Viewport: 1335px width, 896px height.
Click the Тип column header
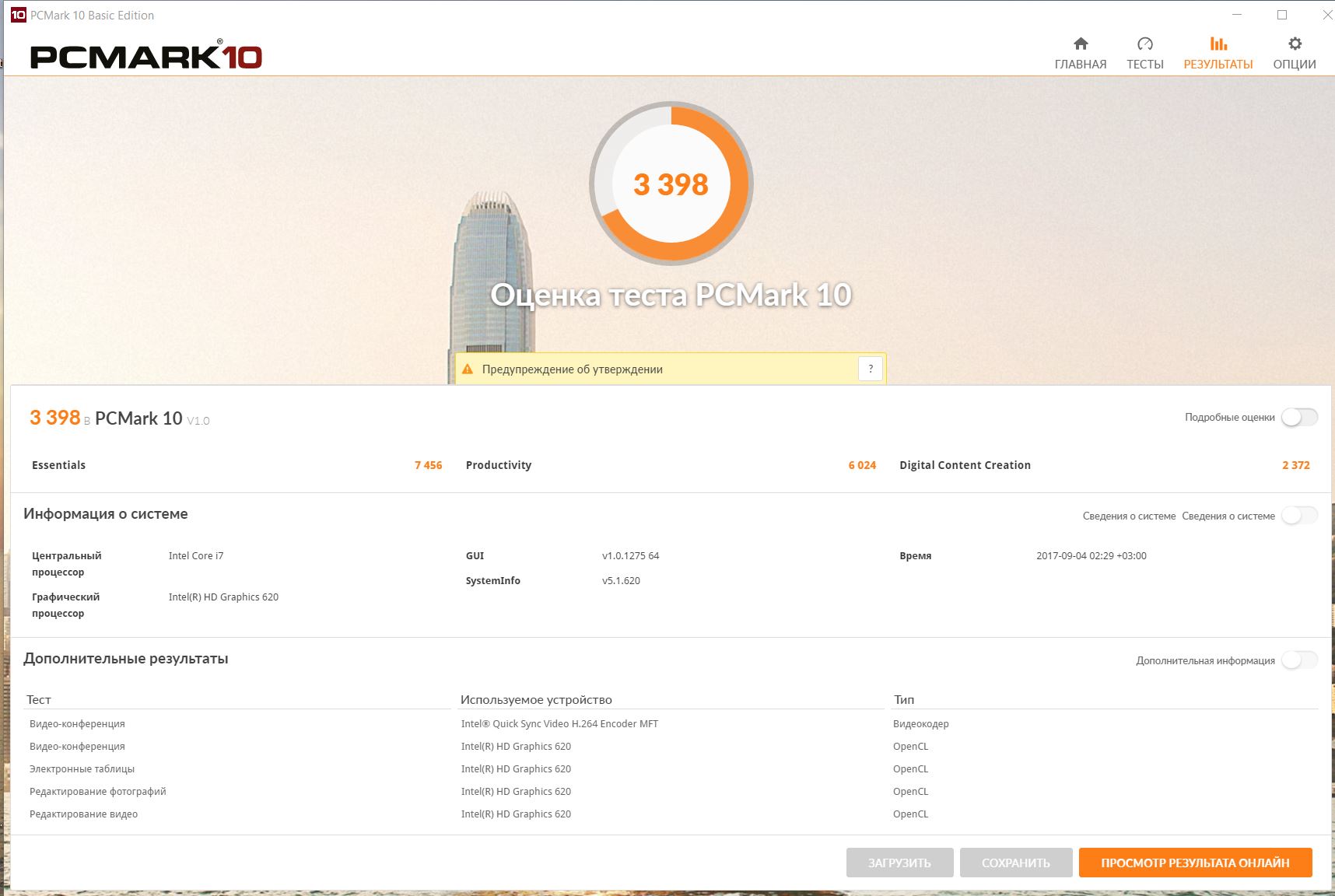point(904,700)
